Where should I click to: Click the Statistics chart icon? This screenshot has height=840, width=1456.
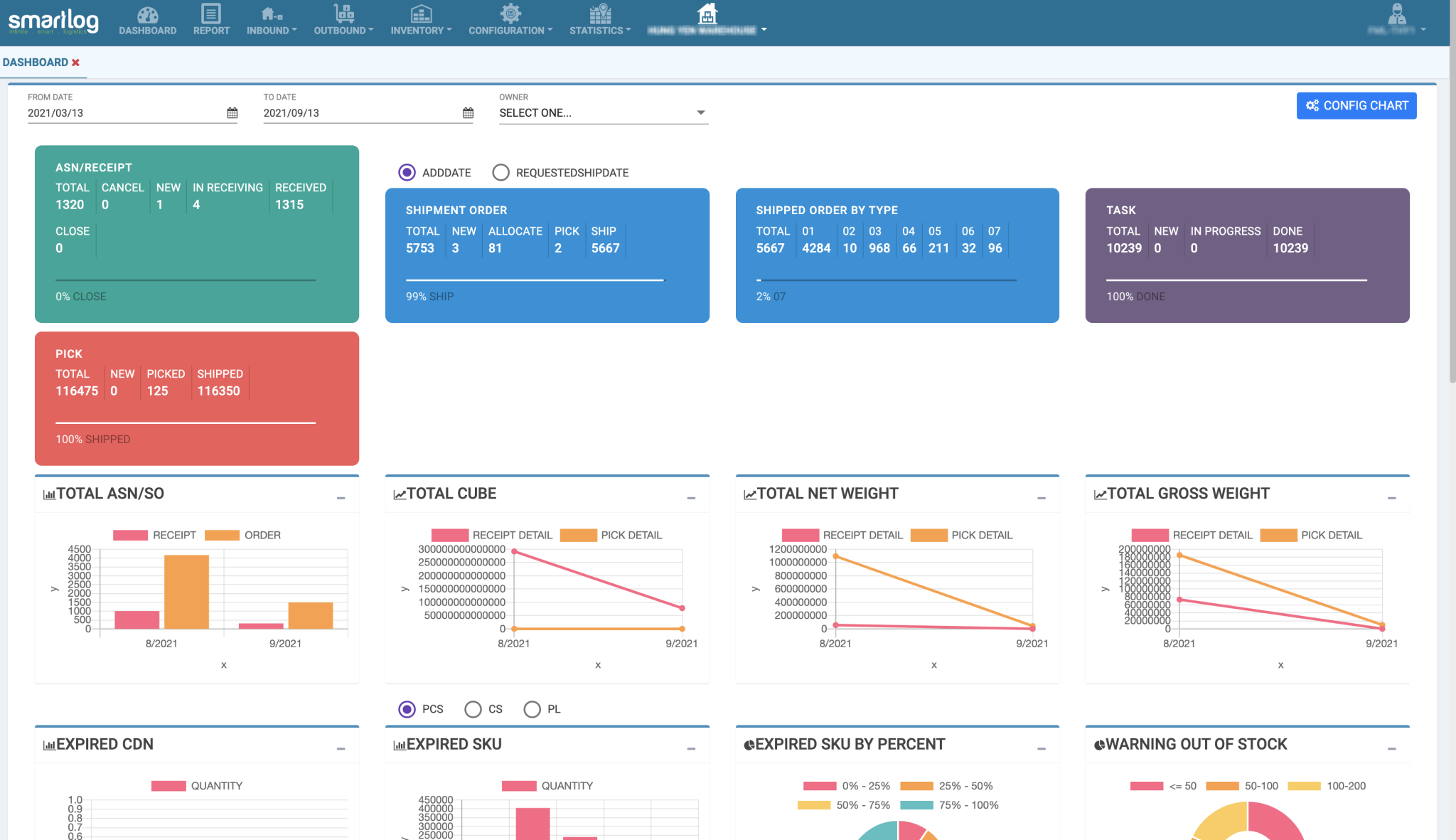(x=600, y=14)
